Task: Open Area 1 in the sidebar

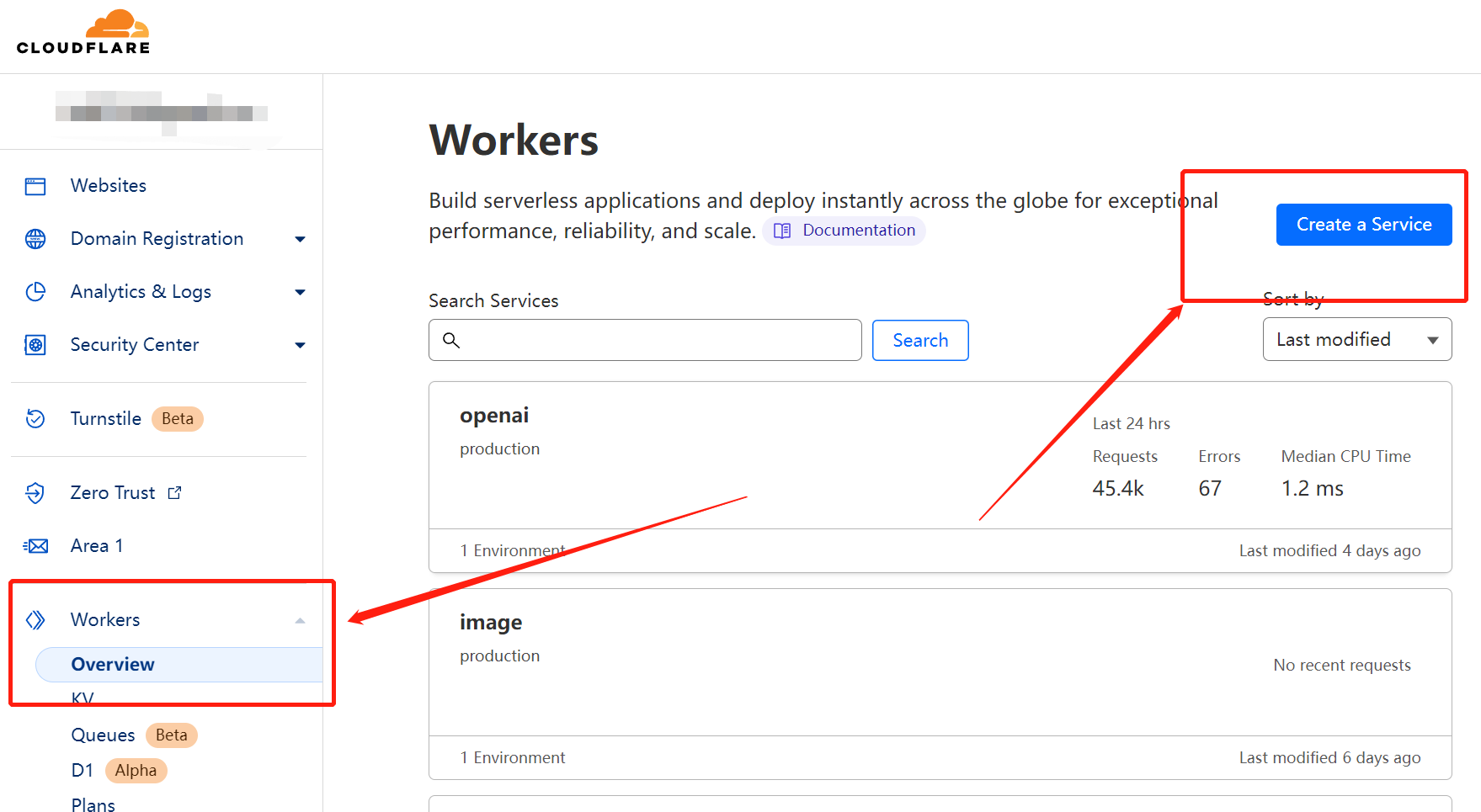Action: 97,545
